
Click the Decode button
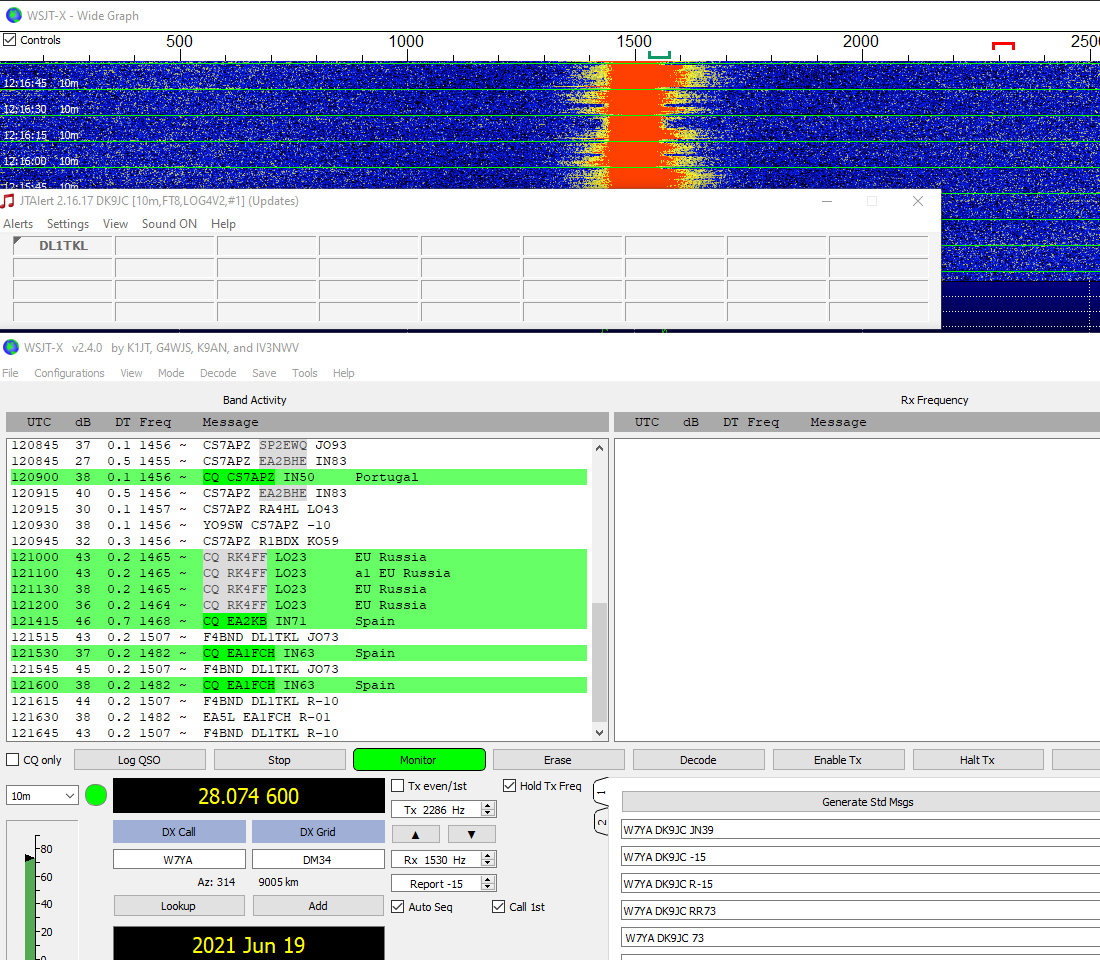point(698,760)
